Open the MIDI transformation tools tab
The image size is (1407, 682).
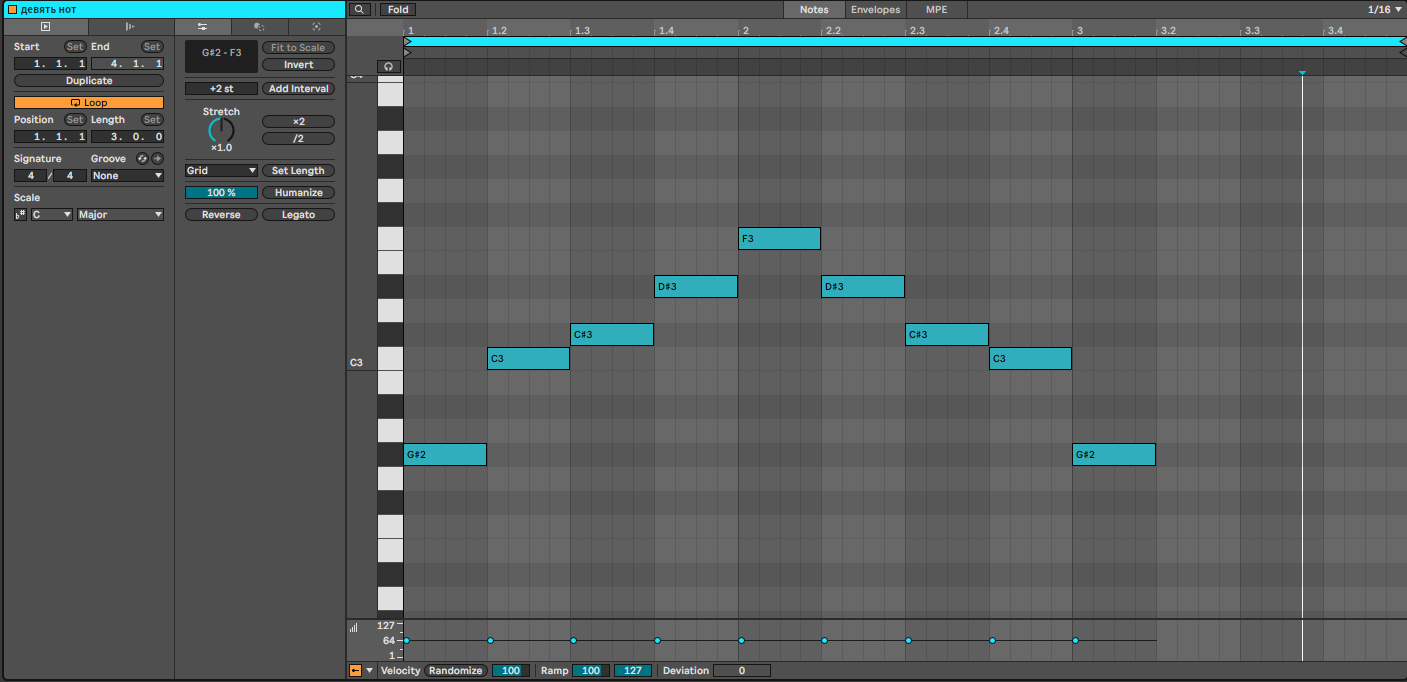pyautogui.click(x=259, y=27)
